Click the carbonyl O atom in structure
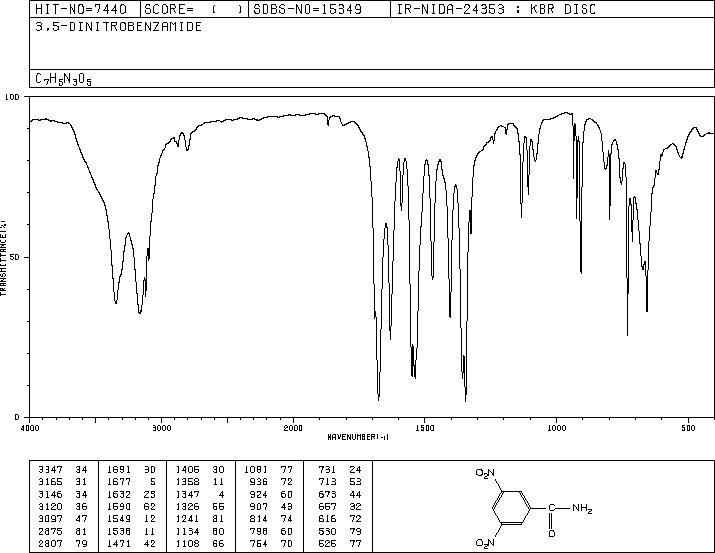 [x=552, y=533]
